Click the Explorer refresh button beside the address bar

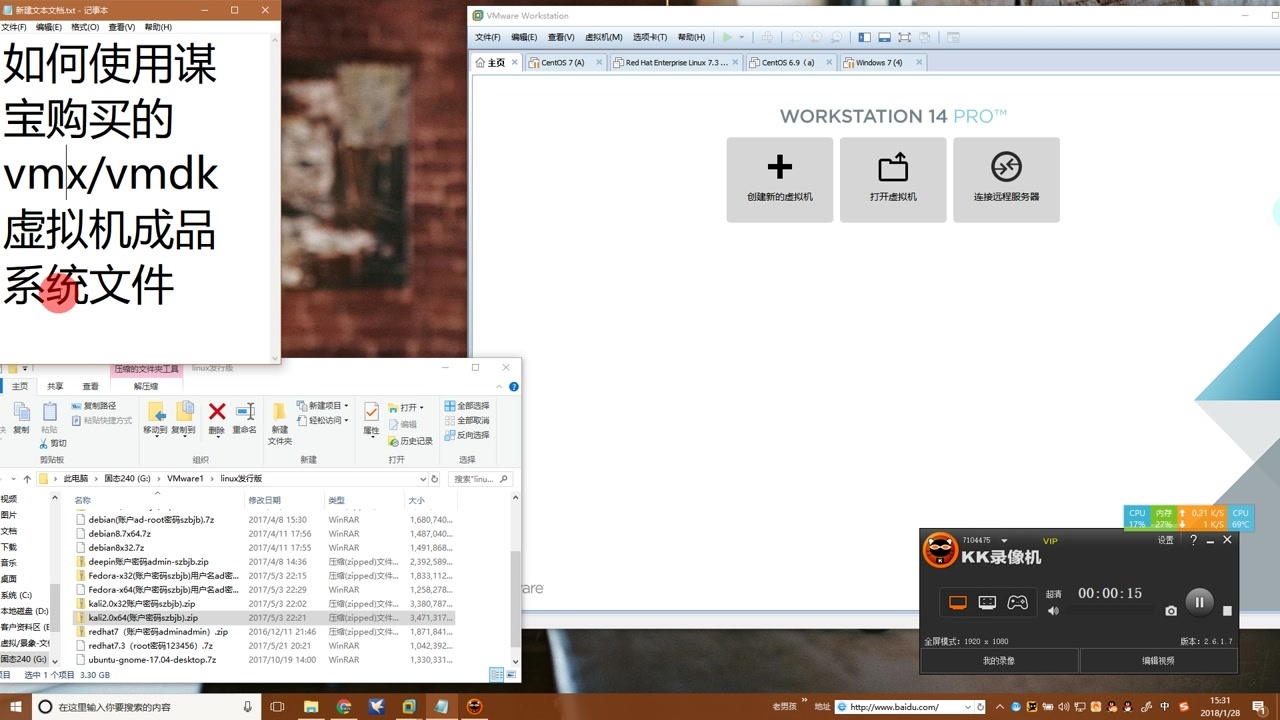click(x=435, y=479)
